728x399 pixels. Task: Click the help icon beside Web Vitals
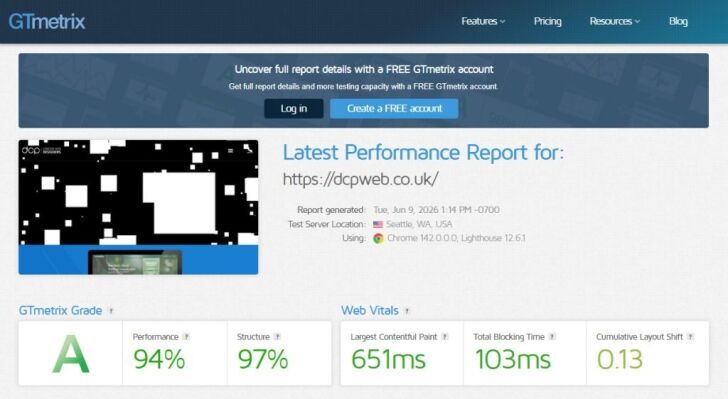pyautogui.click(x=407, y=311)
